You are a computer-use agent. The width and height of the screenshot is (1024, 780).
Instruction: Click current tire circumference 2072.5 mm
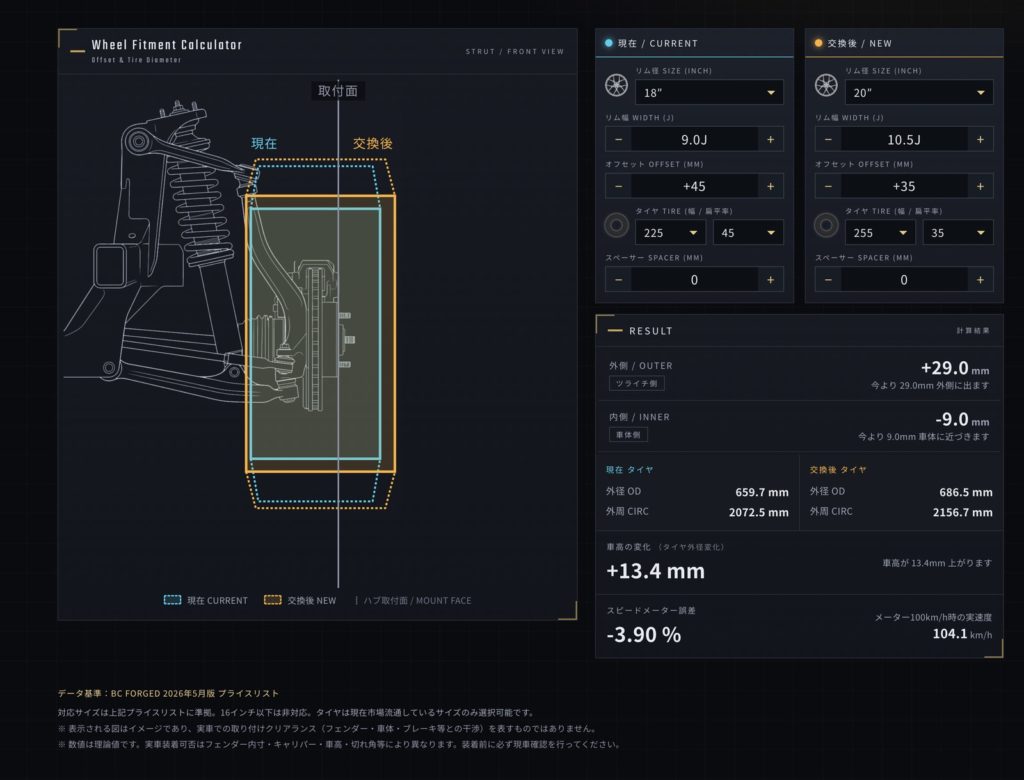tap(758, 512)
